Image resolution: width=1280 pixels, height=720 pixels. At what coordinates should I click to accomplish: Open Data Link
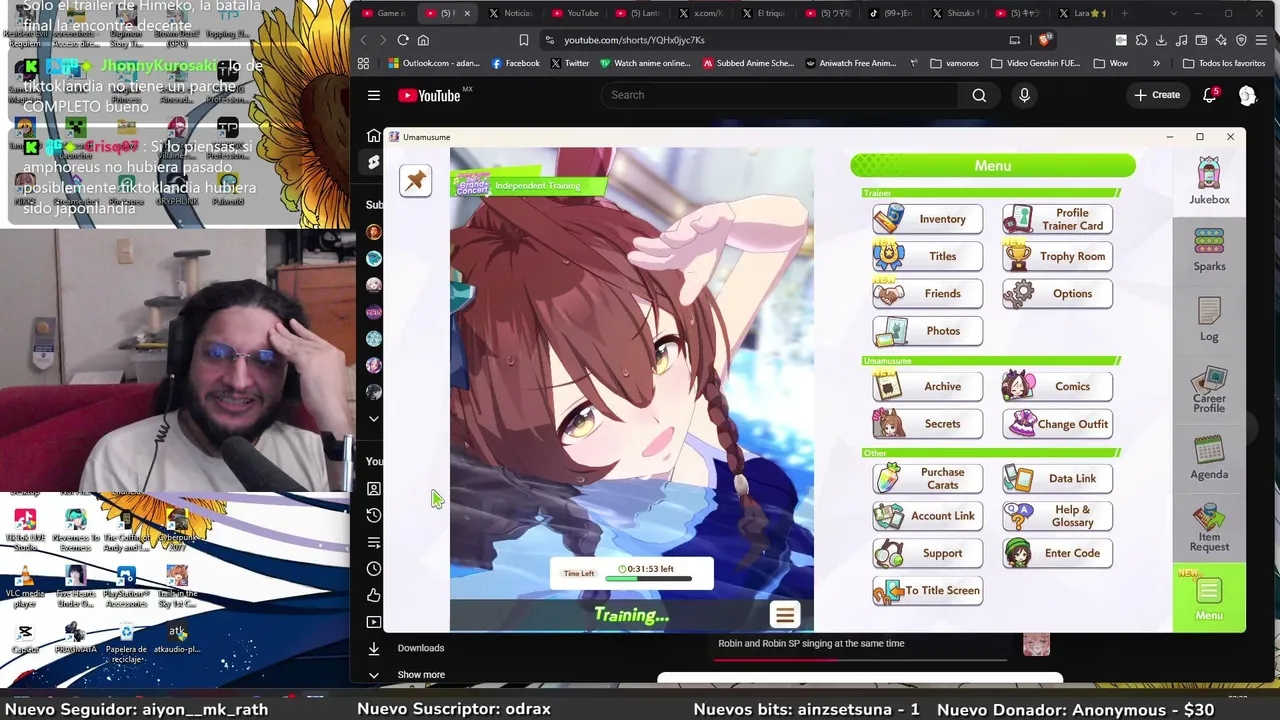1057,478
